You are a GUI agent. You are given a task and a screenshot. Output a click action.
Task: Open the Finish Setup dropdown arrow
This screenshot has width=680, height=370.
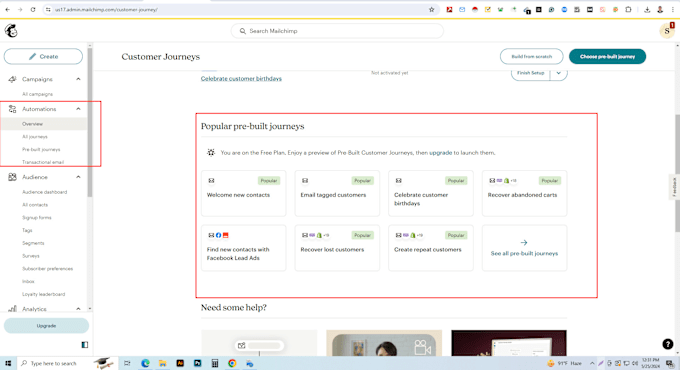coord(559,73)
